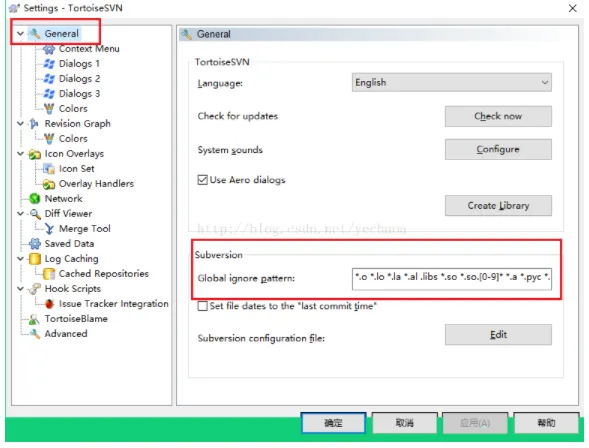Click the Icon Set icon
Image resolution: width=589 pixels, height=448 pixels.
tap(49, 169)
